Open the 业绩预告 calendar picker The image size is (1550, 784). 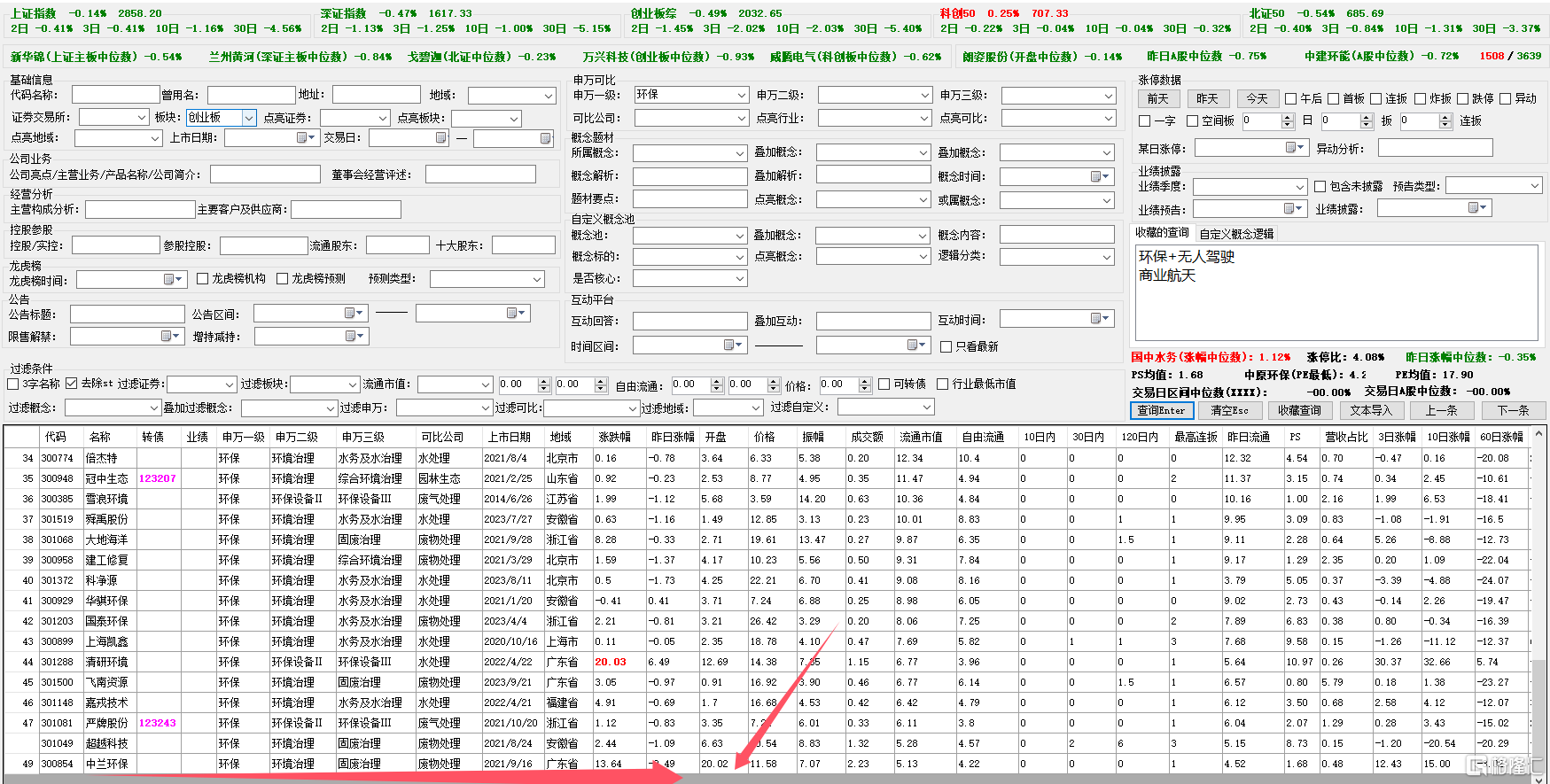(x=1294, y=208)
